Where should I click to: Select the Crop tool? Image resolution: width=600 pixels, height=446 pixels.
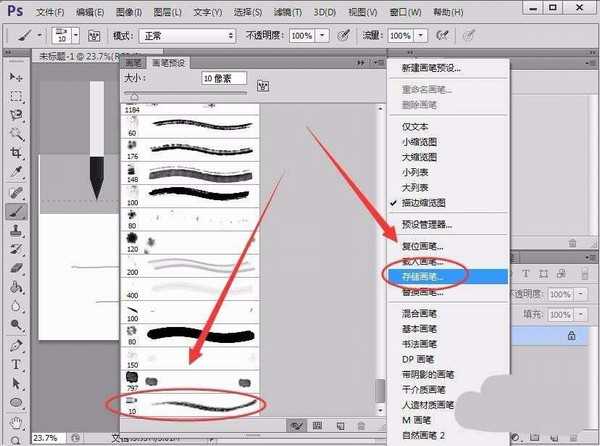(16, 153)
